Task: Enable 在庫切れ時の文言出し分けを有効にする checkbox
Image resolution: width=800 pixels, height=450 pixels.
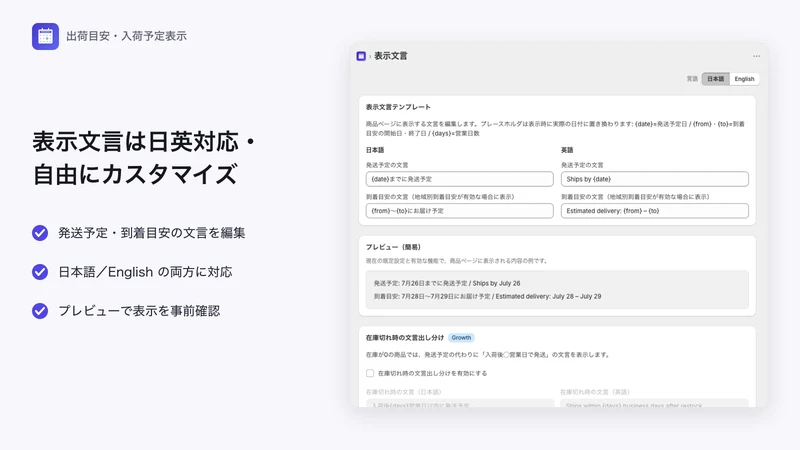Action: [x=370, y=373]
